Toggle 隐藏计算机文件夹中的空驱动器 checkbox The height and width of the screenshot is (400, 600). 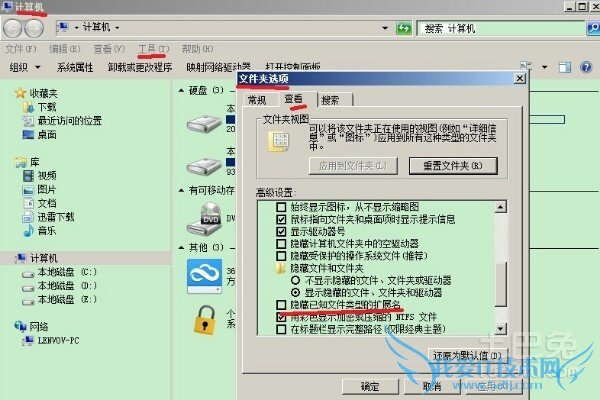click(281, 244)
